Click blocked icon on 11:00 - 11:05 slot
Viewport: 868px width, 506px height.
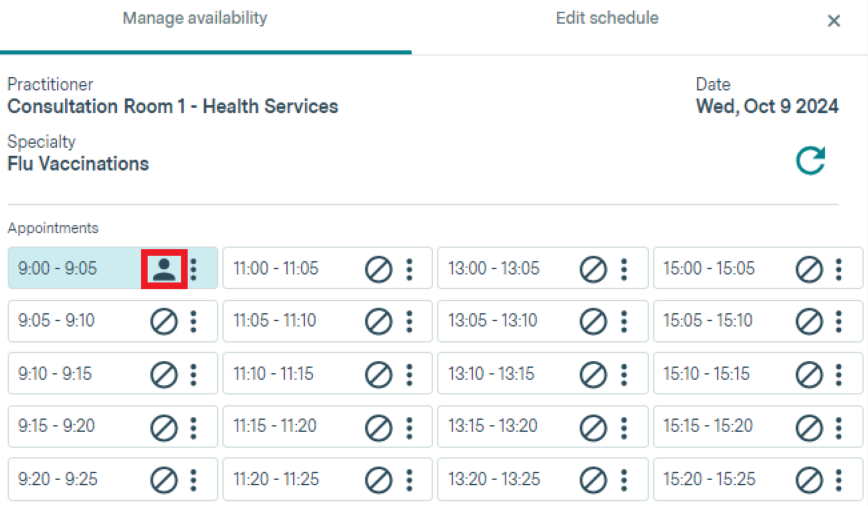tap(379, 269)
